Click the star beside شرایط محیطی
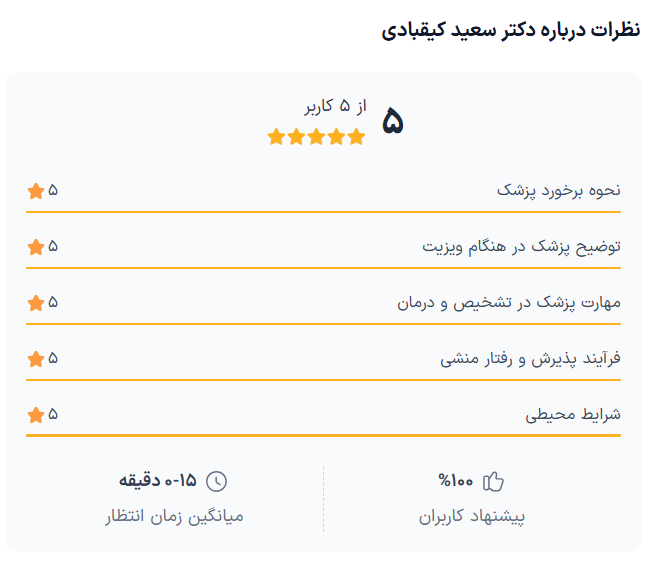 click(x=36, y=414)
